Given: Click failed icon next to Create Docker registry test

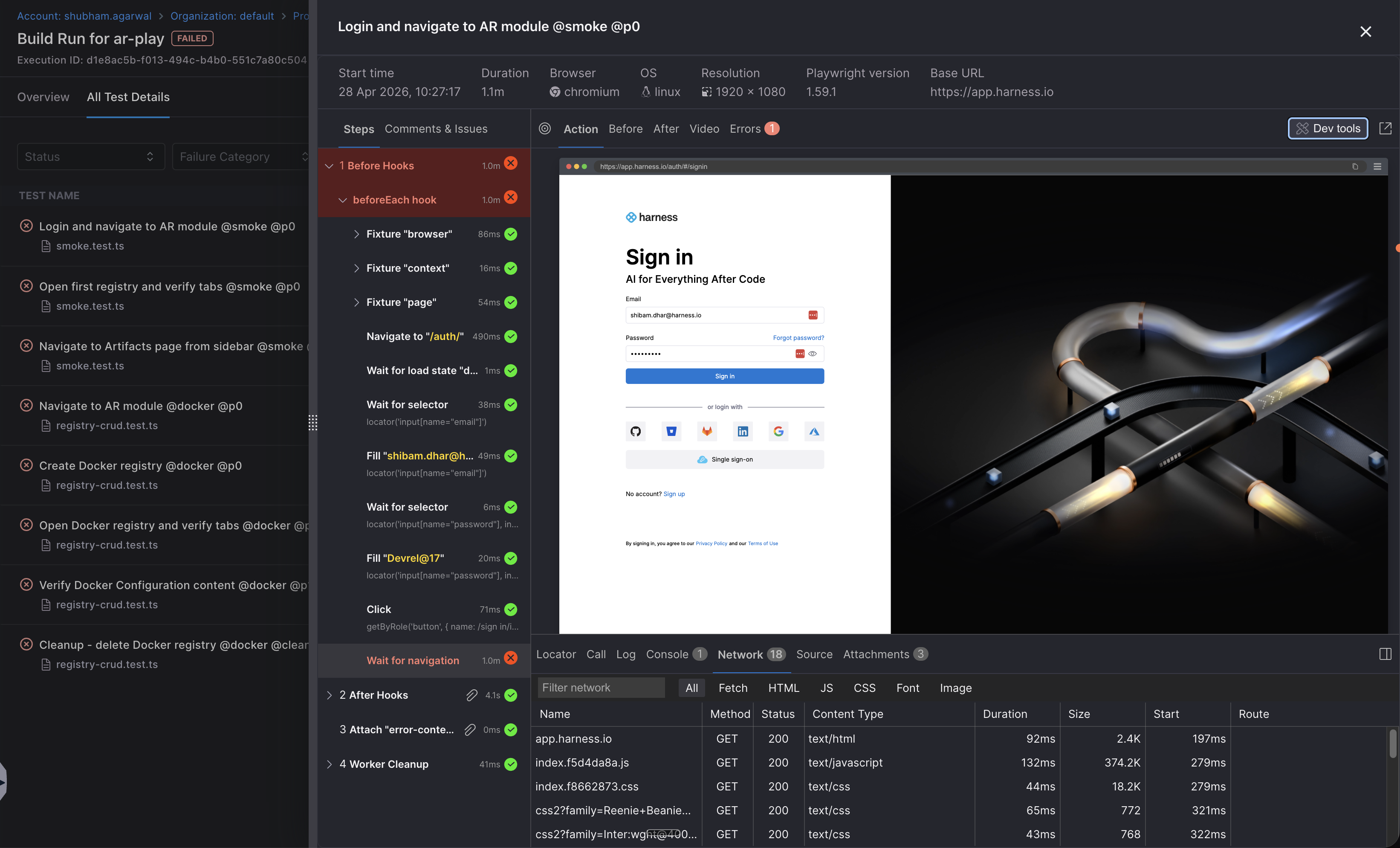Looking at the screenshot, I should tap(26, 465).
